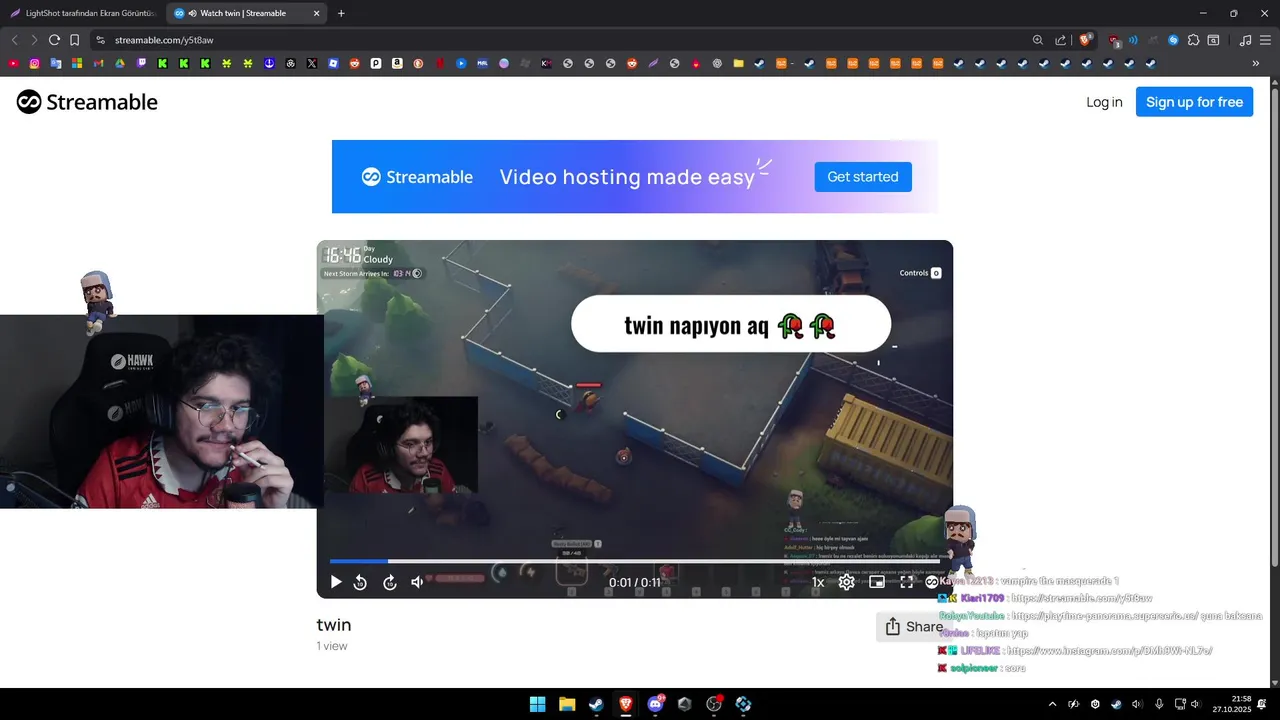Go back to previous page
The image size is (1280, 720).
(14, 40)
